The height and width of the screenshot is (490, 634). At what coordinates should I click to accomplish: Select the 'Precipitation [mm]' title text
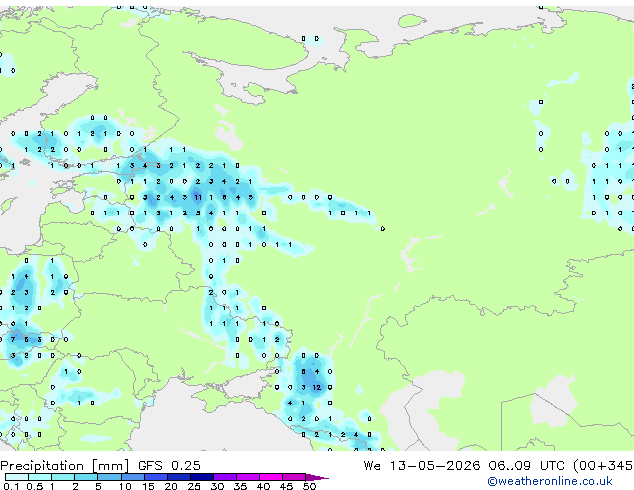coord(65,466)
